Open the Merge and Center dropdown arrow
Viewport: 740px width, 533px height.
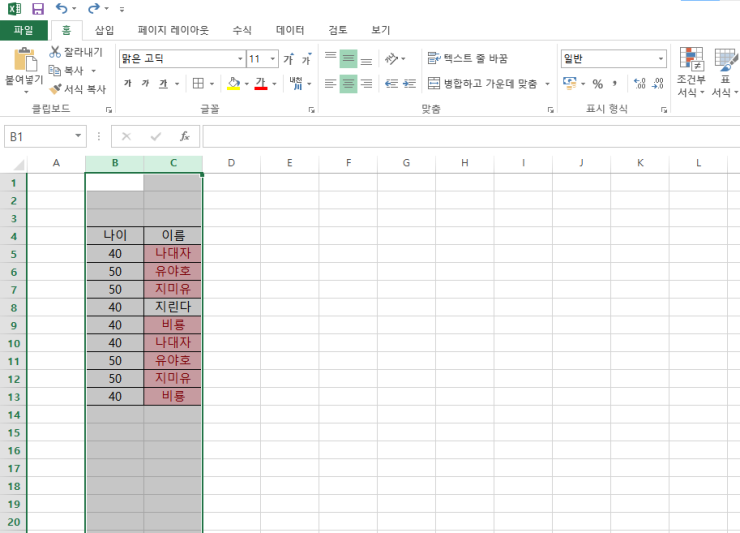coord(547,84)
